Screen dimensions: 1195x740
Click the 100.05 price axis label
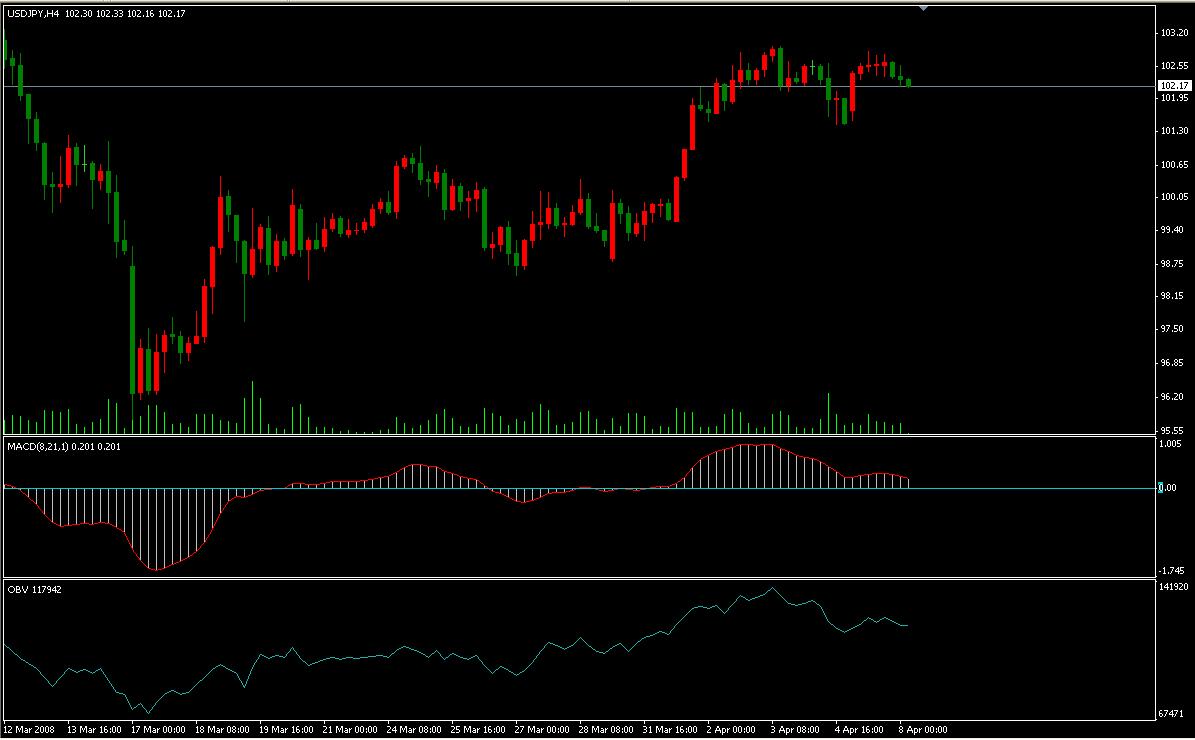click(x=1174, y=197)
